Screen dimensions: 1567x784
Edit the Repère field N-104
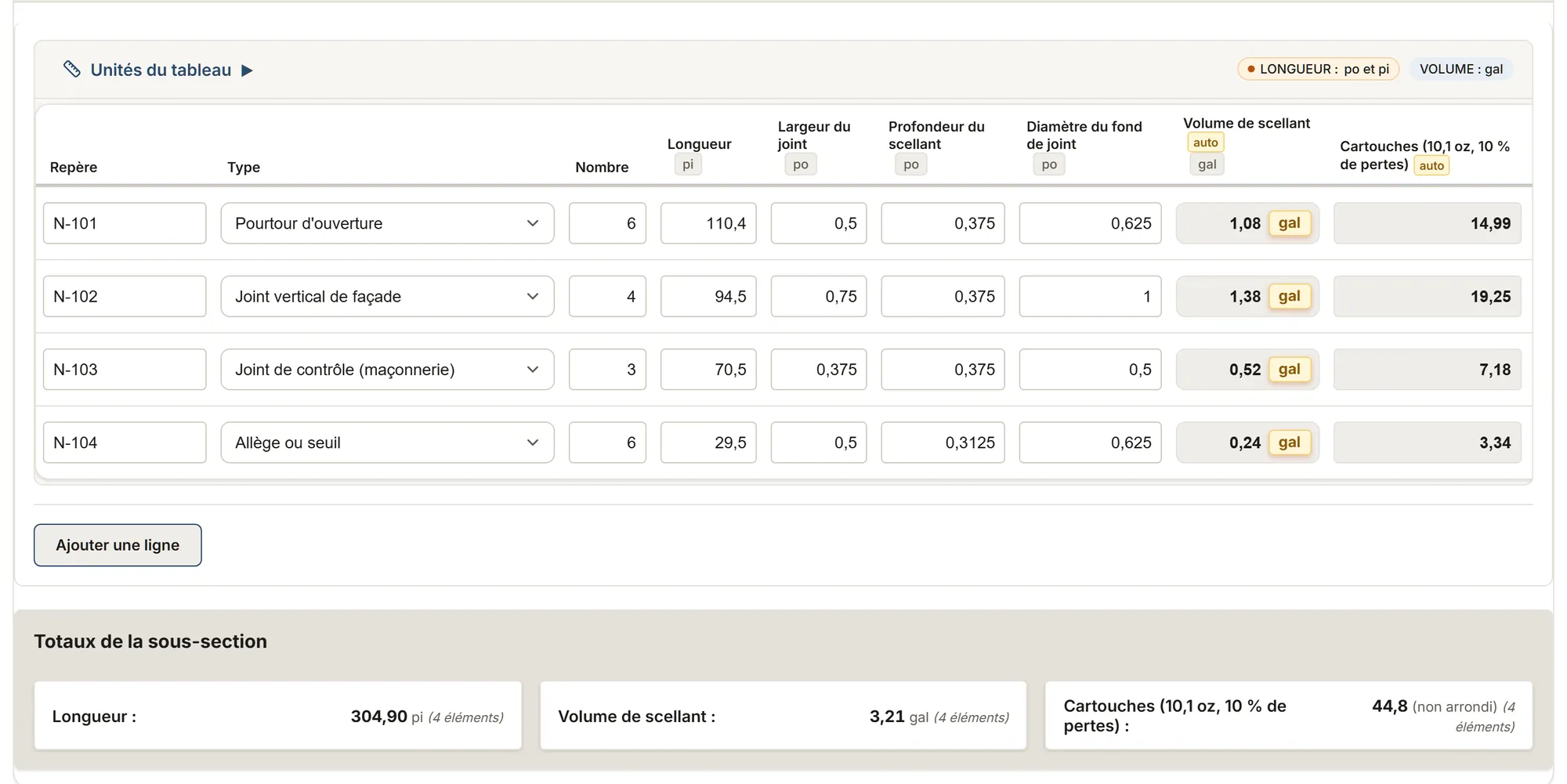pos(125,443)
